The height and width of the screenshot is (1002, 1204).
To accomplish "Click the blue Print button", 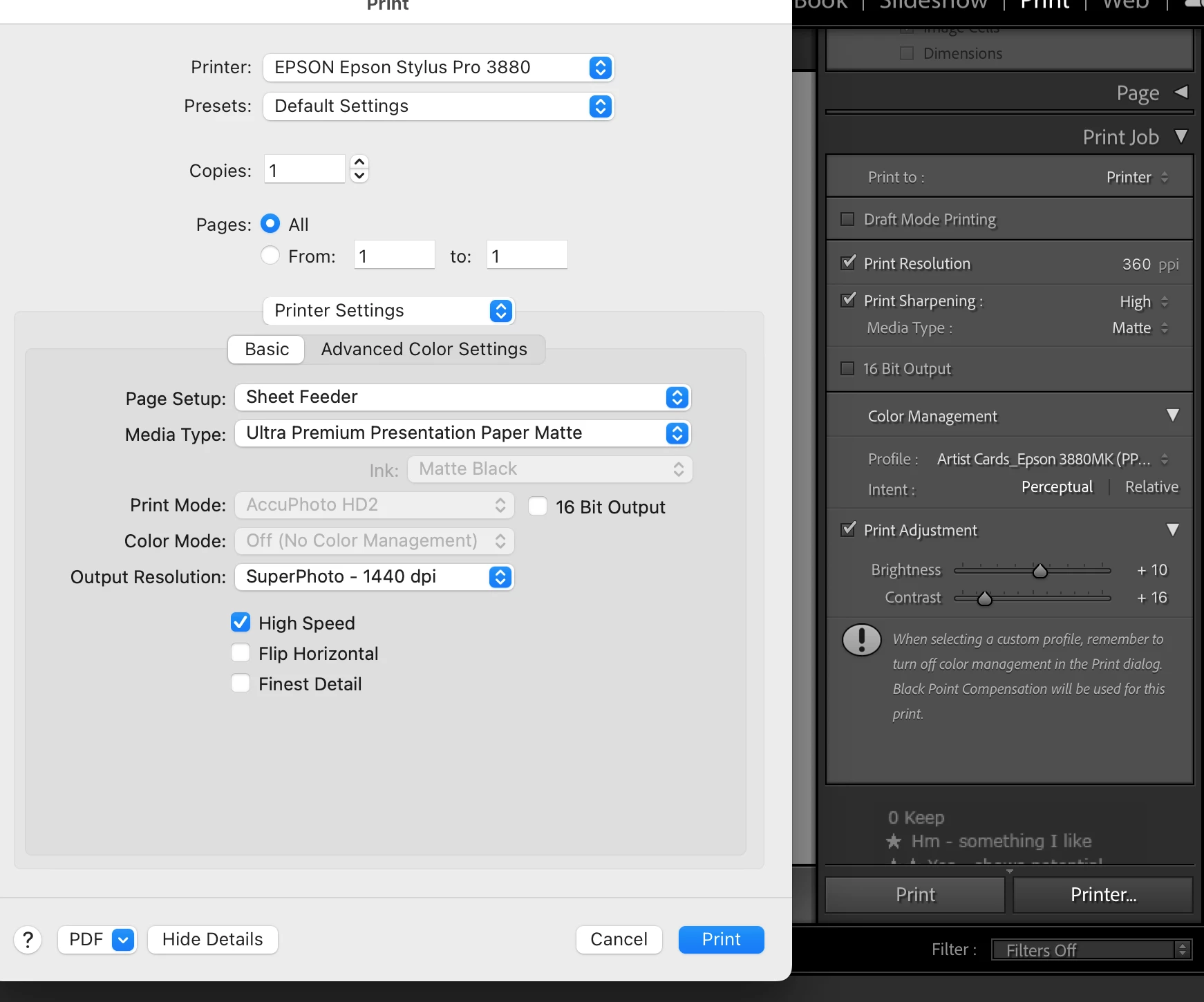I will [722, 940].
